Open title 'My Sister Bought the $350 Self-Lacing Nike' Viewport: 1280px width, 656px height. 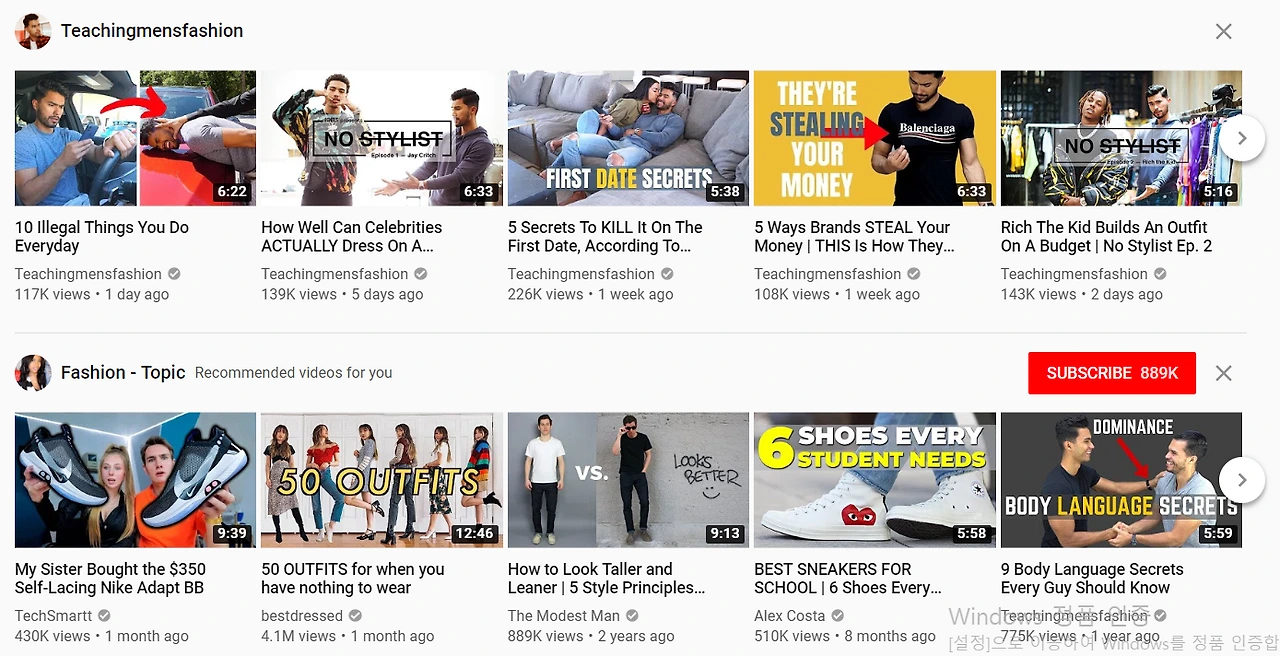click(x=110, y=579)
